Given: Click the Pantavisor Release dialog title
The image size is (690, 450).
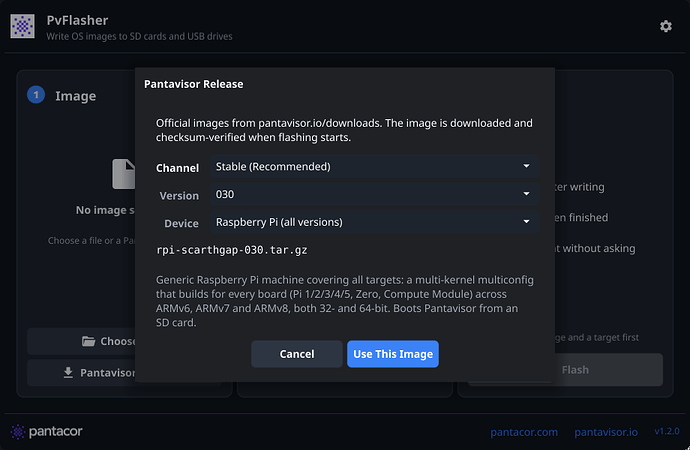Looking at the screenshot, I should click(x=194, y=84).
